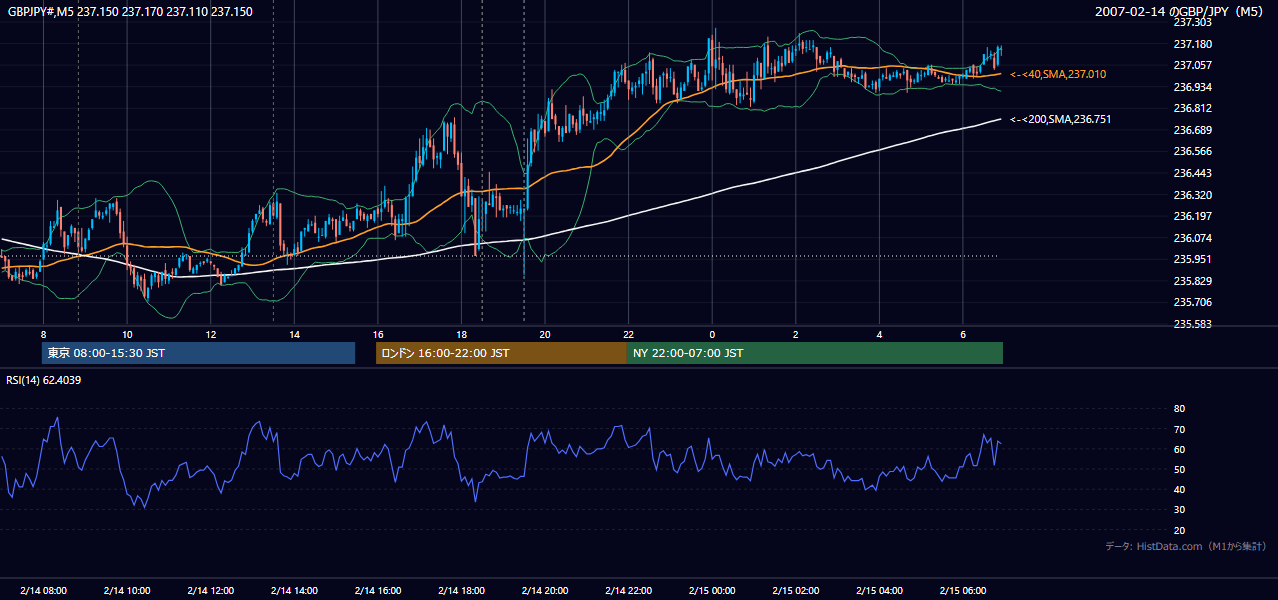Click bottom time label 2/15 02:00
Image resolution: width=1278 pixels, height=600 pixels.
tap(796, 590)
